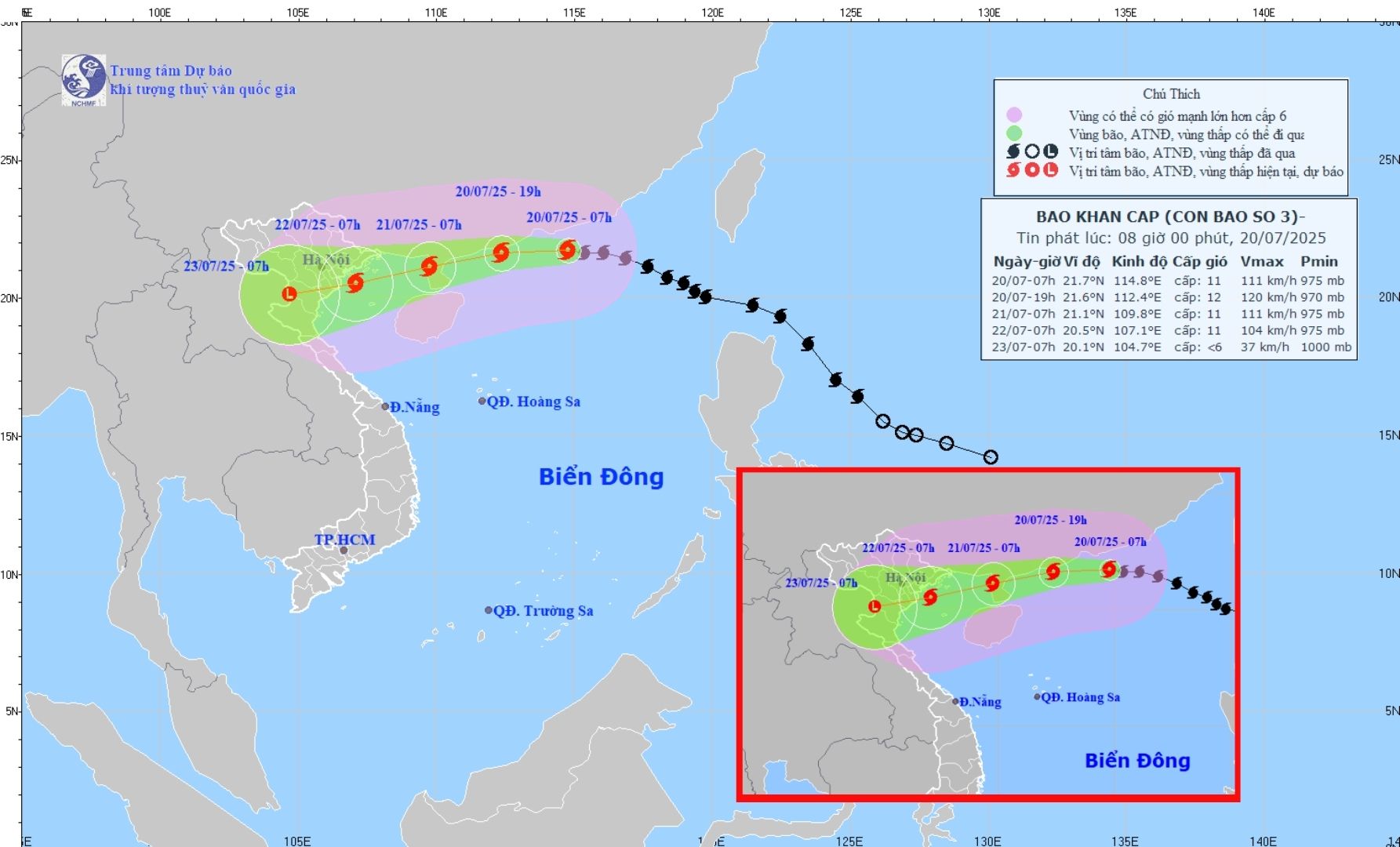This screenshot has width=1400, height=847.
Task: Select the 20/07-19h row in forecast table
Action: [x=1169, y=297]
